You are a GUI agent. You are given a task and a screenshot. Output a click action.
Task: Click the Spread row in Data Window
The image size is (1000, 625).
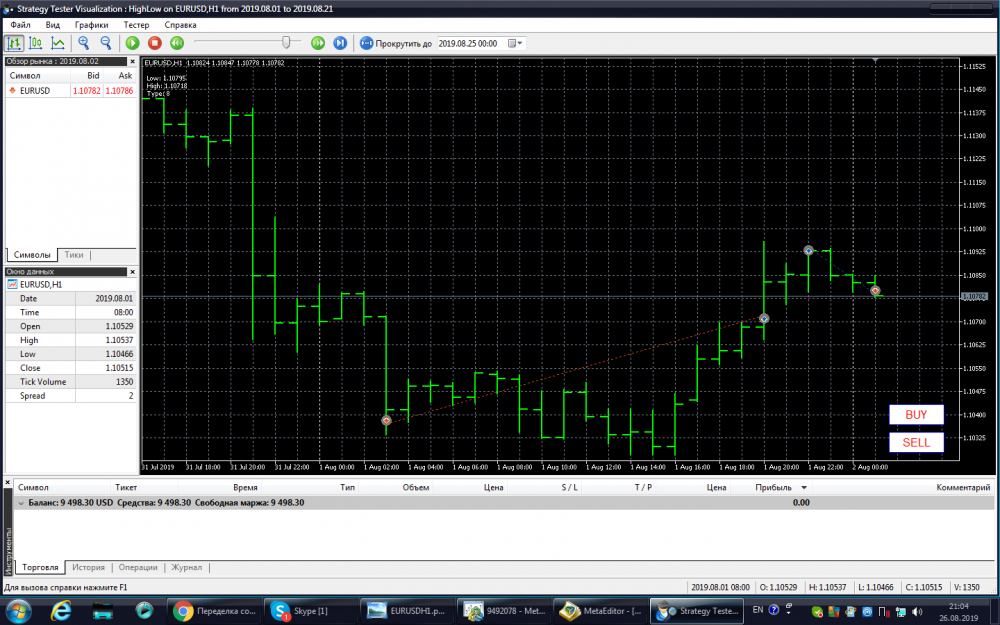pos(70,395)
